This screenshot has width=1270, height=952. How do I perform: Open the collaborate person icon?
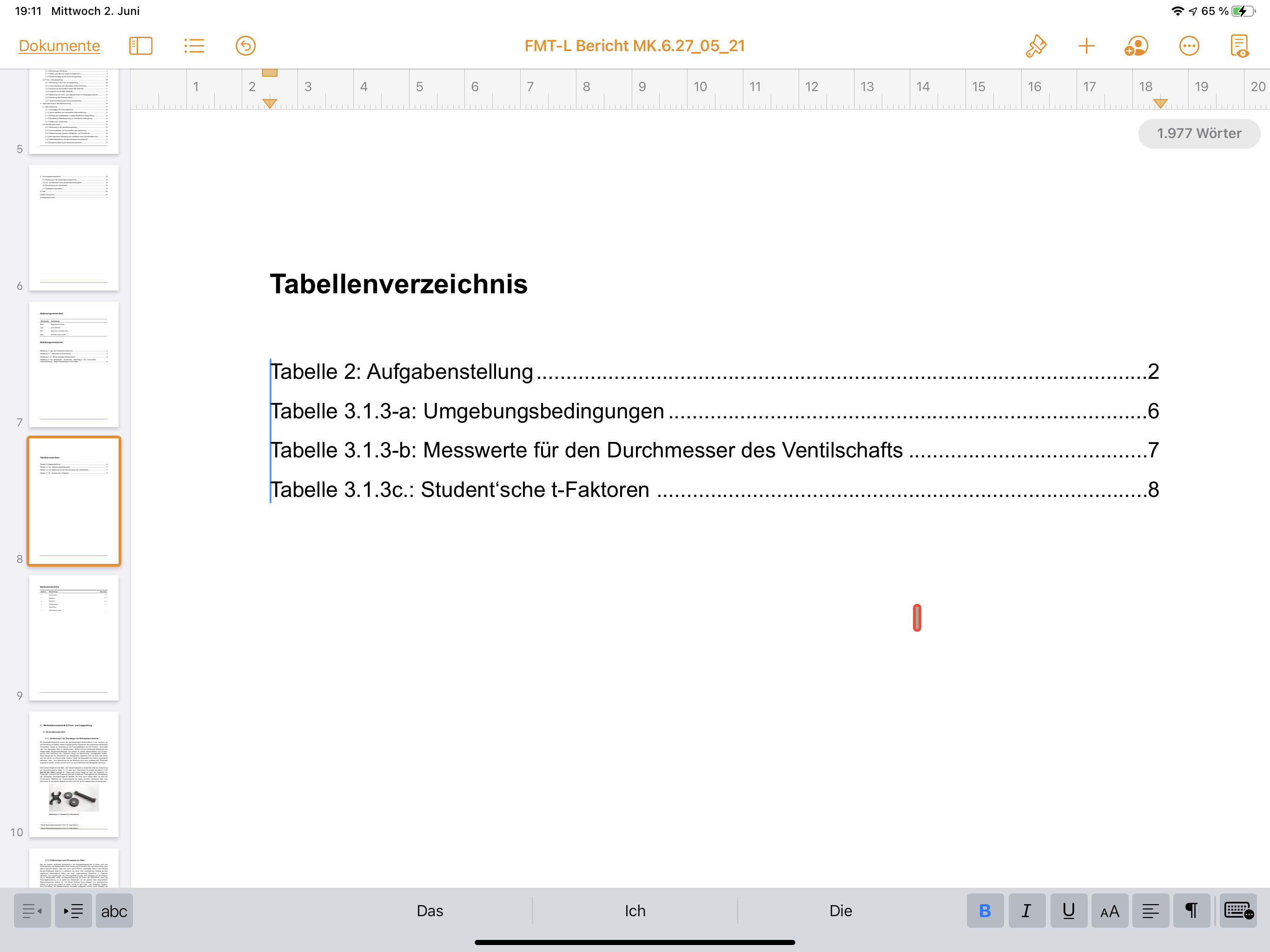(x=1136, y=46)
